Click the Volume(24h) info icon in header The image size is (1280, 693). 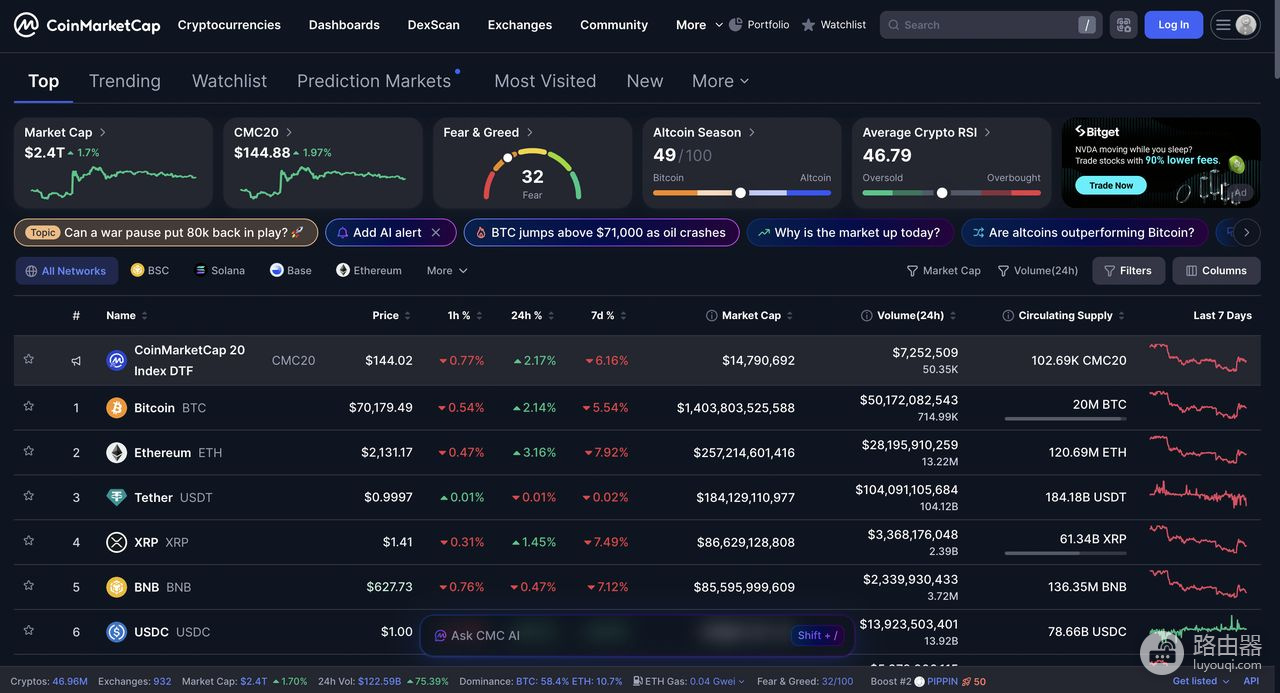click(x=867, y=315)
